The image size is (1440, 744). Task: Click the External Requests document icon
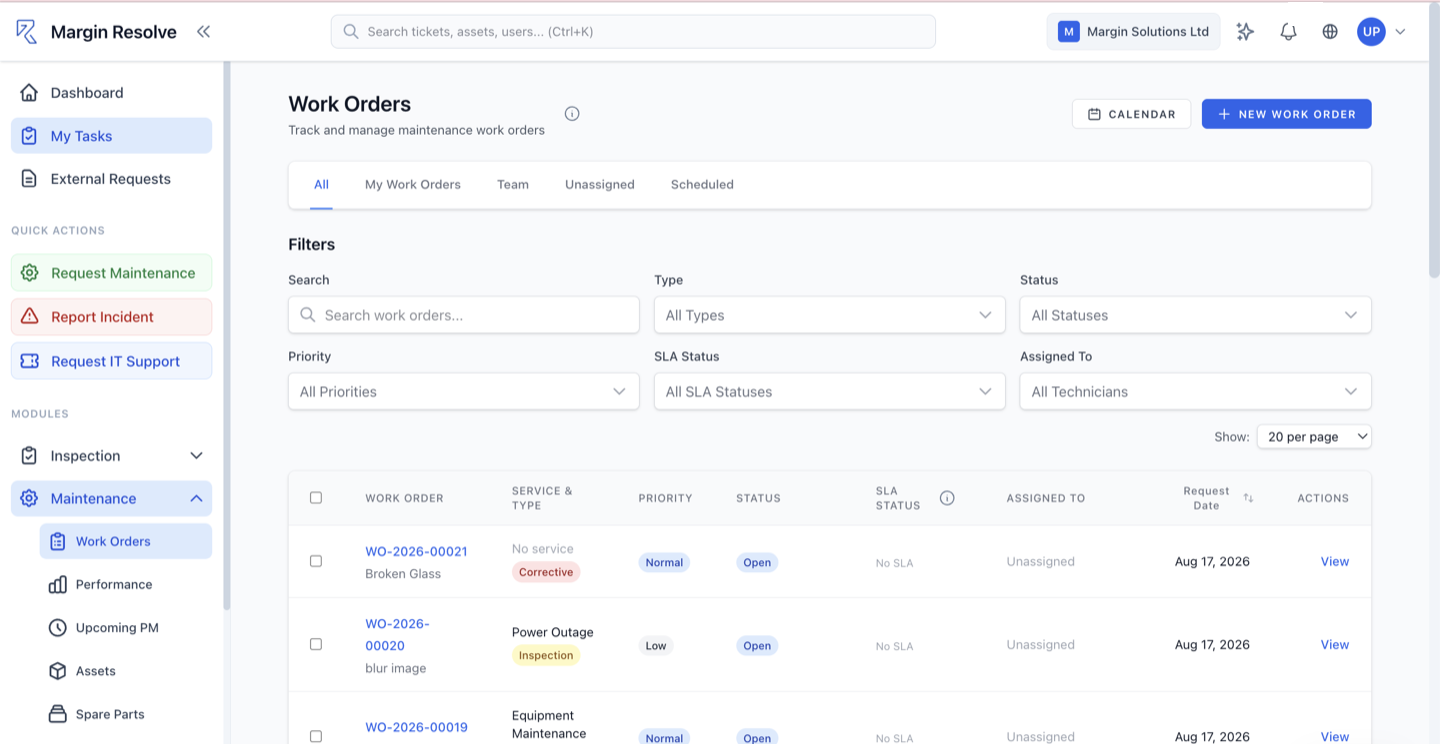click(29, 179)
